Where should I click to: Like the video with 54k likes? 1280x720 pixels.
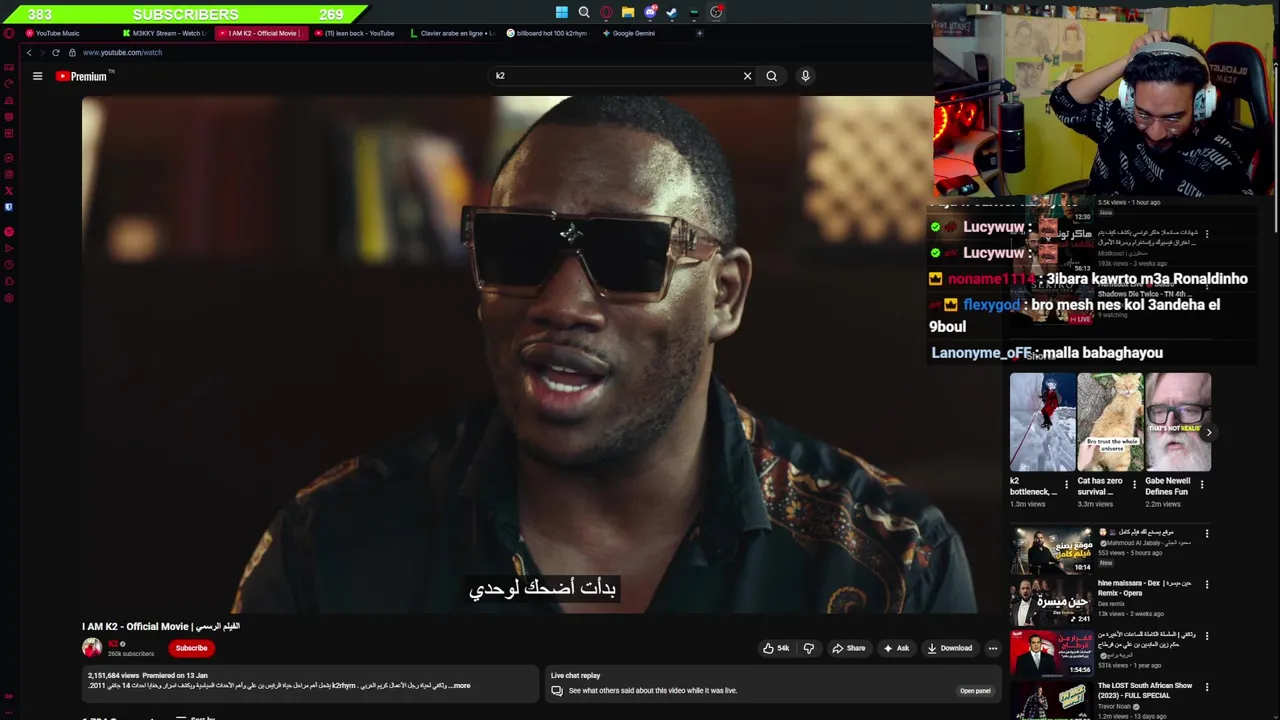coord(776,648)
